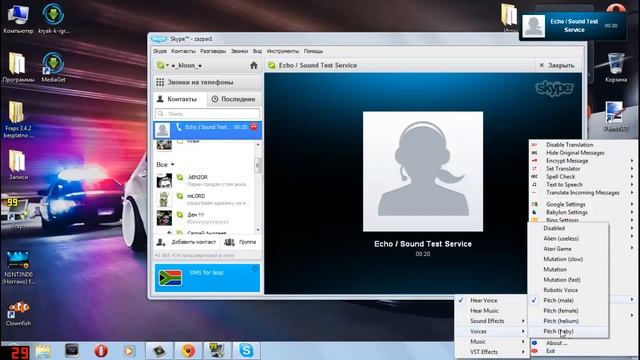Viewport: 640px width, 360px height.
Task: Click Закрыть to close the call panel
Action: 557,65
